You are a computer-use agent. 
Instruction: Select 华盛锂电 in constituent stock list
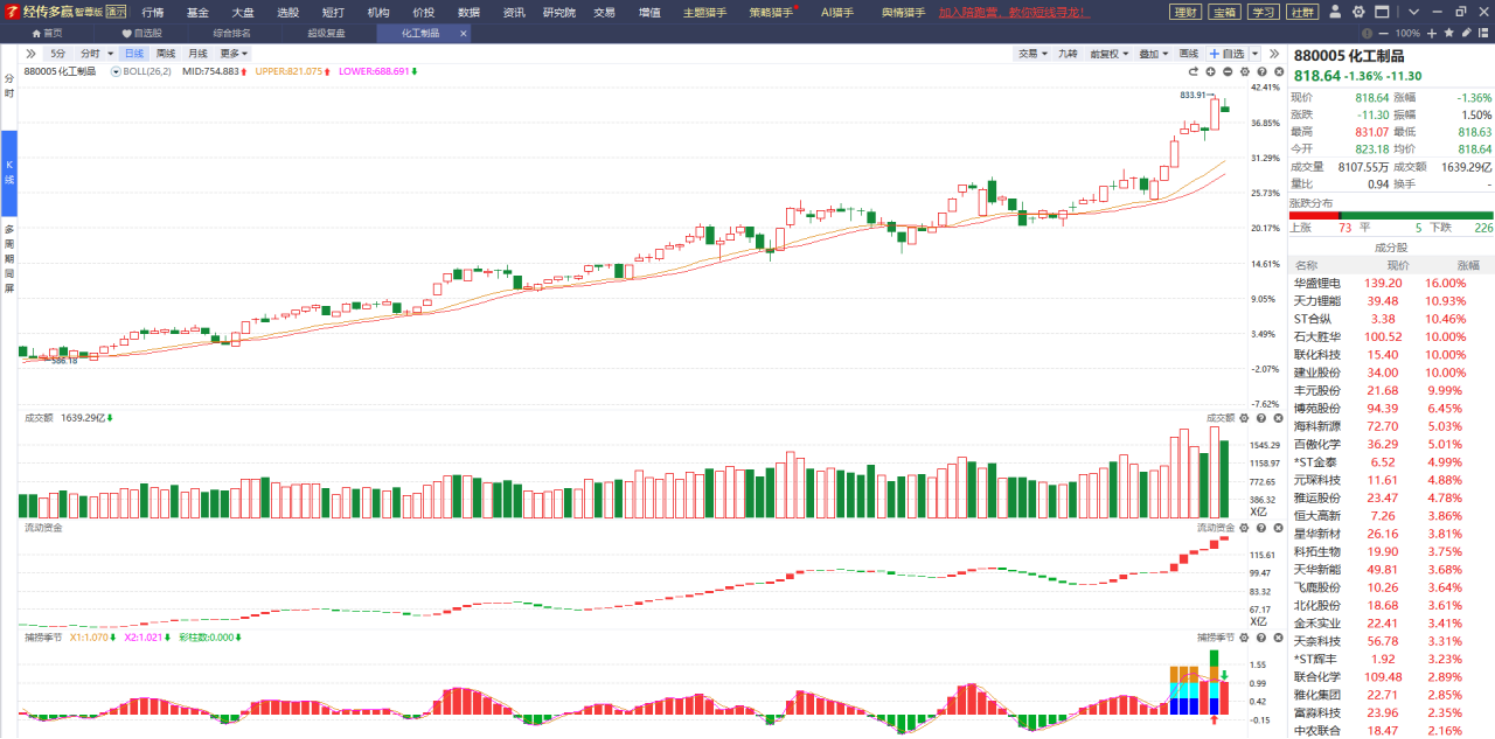pos(1317,283)
